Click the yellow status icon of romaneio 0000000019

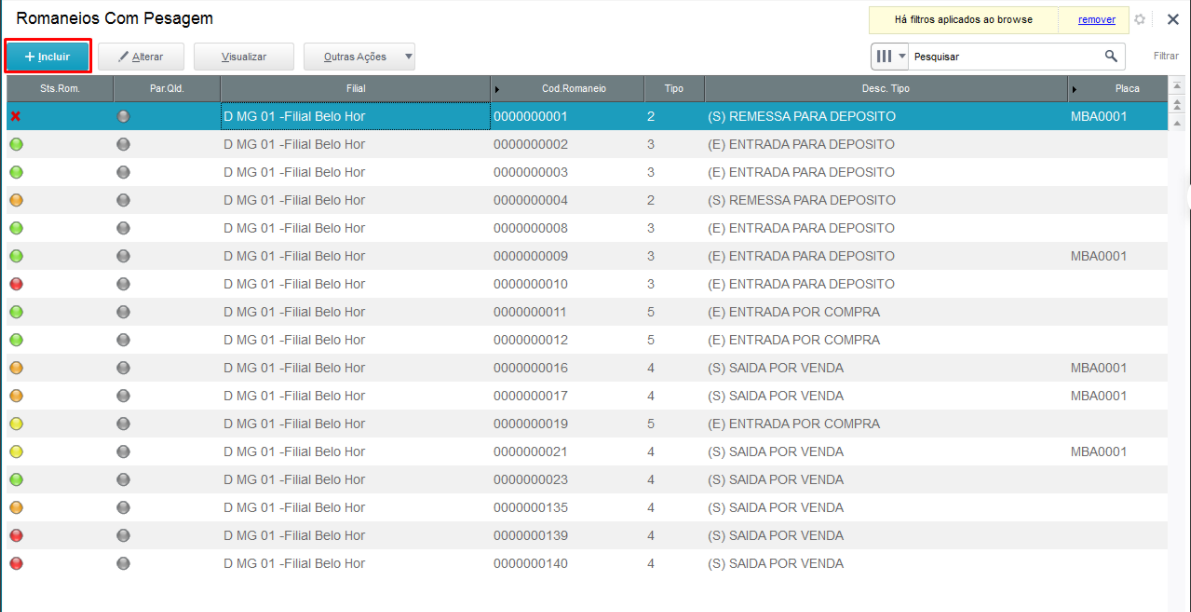pos(16,424)
